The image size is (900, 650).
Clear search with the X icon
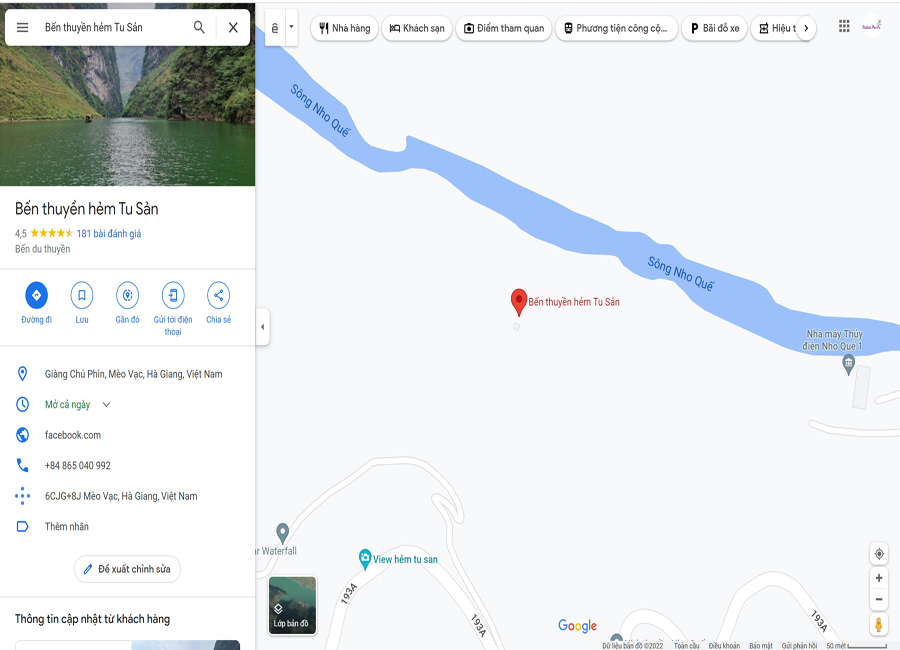[x=233, y=28]
